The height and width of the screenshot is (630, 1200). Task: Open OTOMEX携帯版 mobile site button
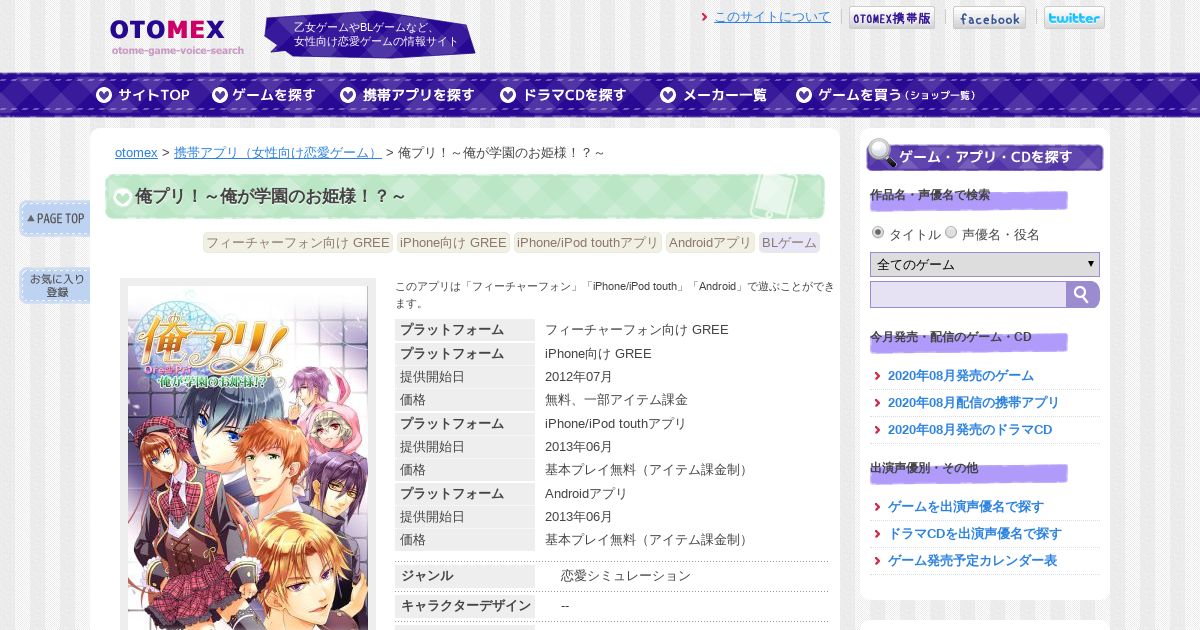tap(892, 18)
